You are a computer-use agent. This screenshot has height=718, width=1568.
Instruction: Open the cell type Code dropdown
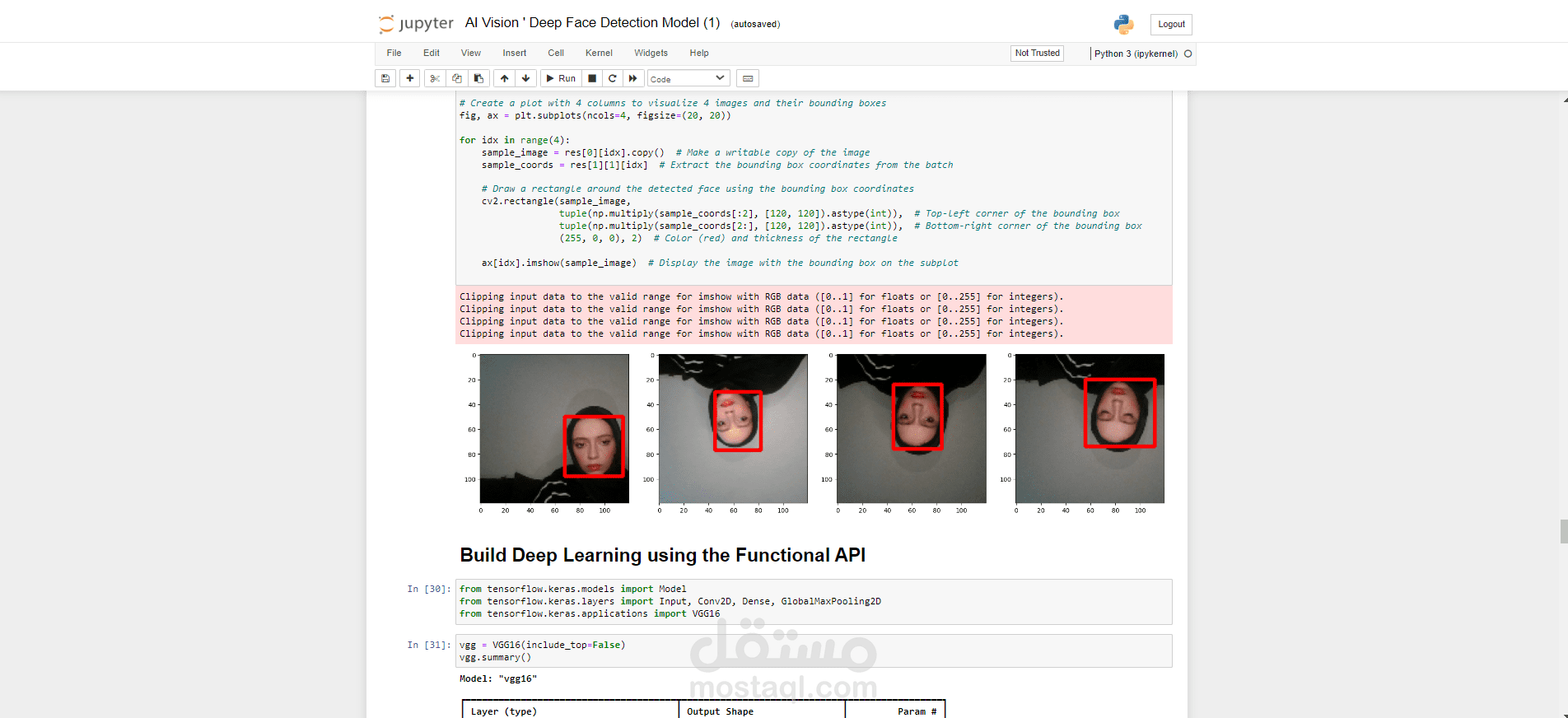(689, 78)
